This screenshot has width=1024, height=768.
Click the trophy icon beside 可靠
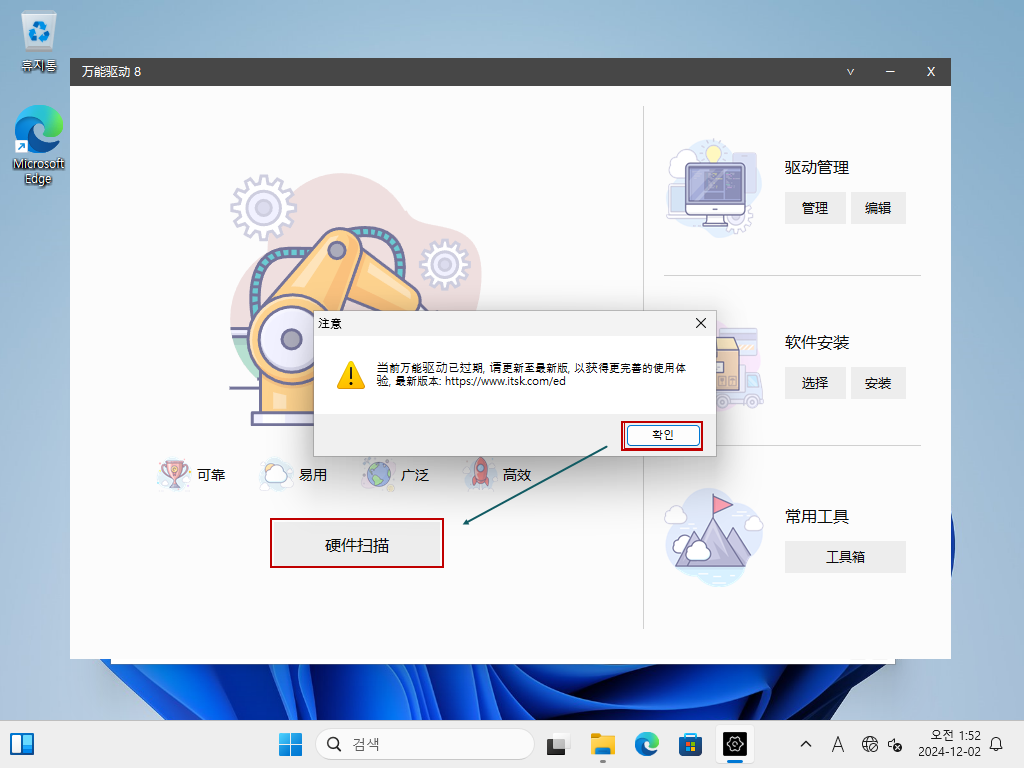tap(174, 474)
